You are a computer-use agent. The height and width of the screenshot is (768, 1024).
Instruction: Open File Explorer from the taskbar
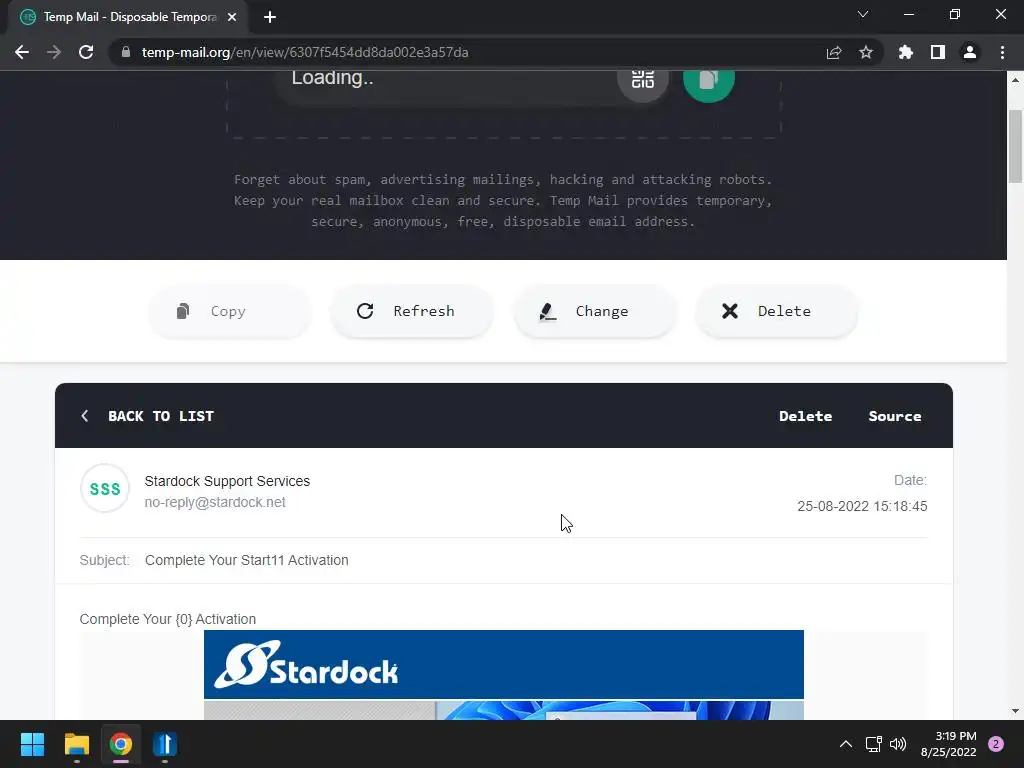[x=76, y=744]
